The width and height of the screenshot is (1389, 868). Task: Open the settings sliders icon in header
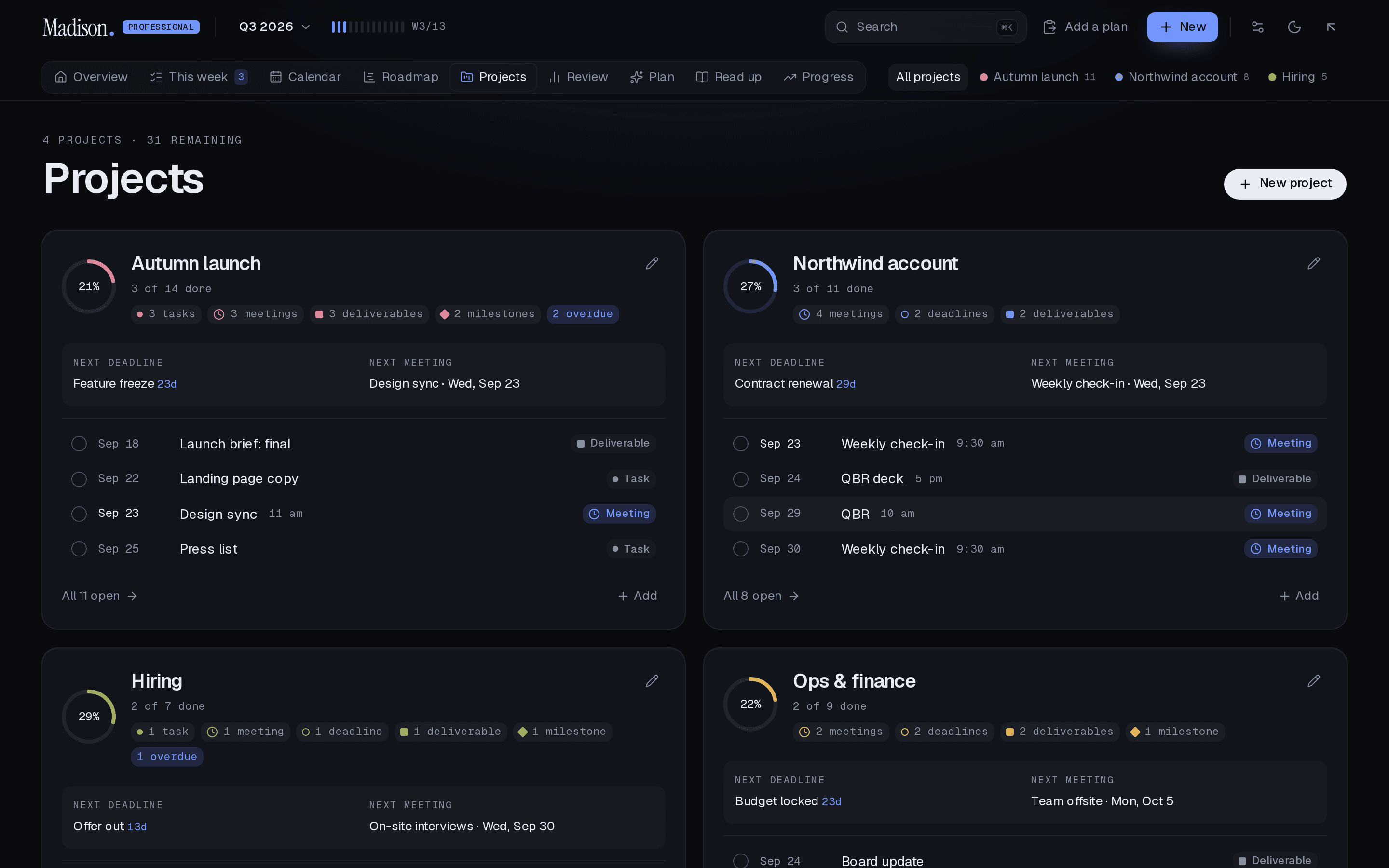1257,27
